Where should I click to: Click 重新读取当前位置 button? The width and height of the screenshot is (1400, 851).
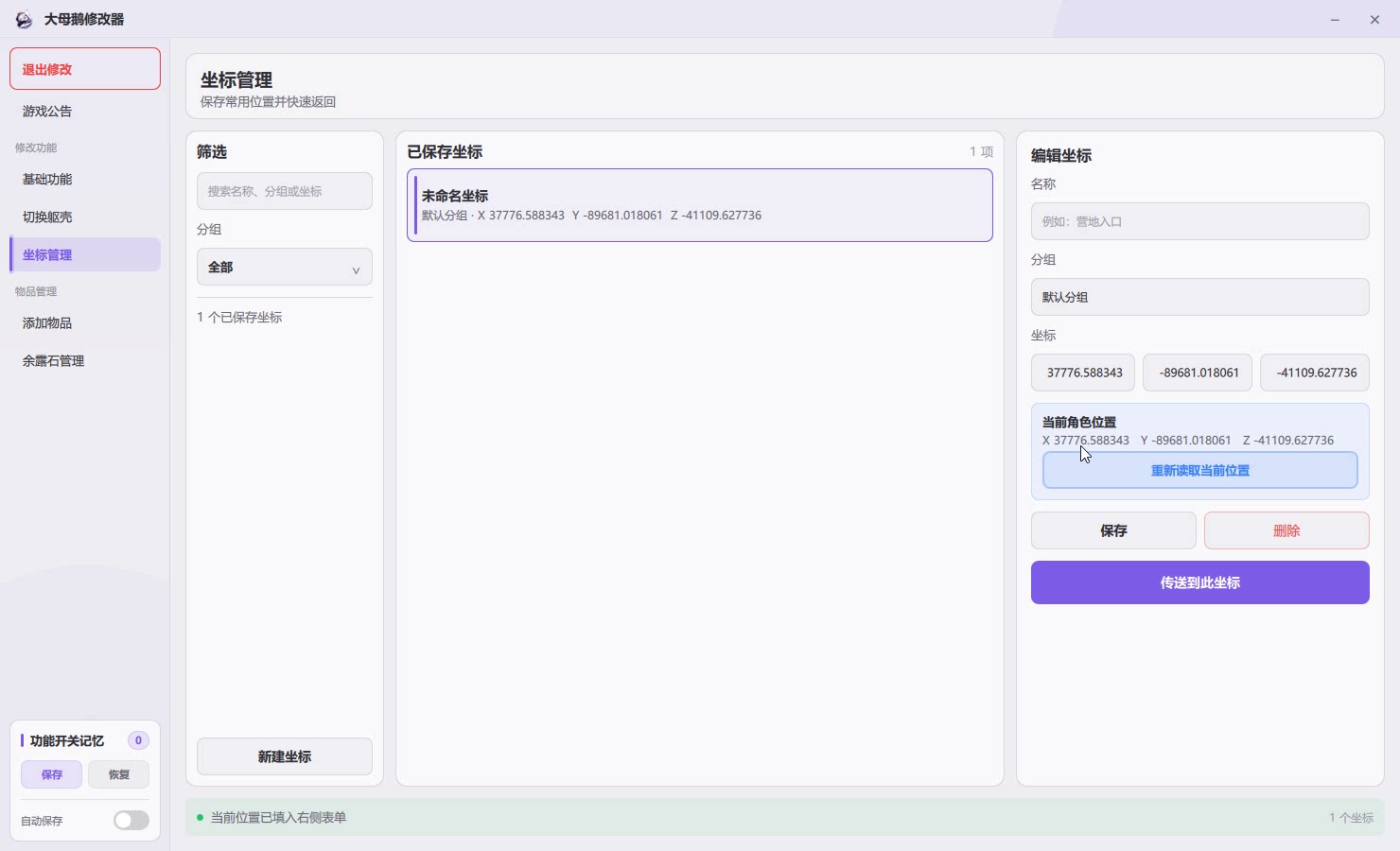1200,470
